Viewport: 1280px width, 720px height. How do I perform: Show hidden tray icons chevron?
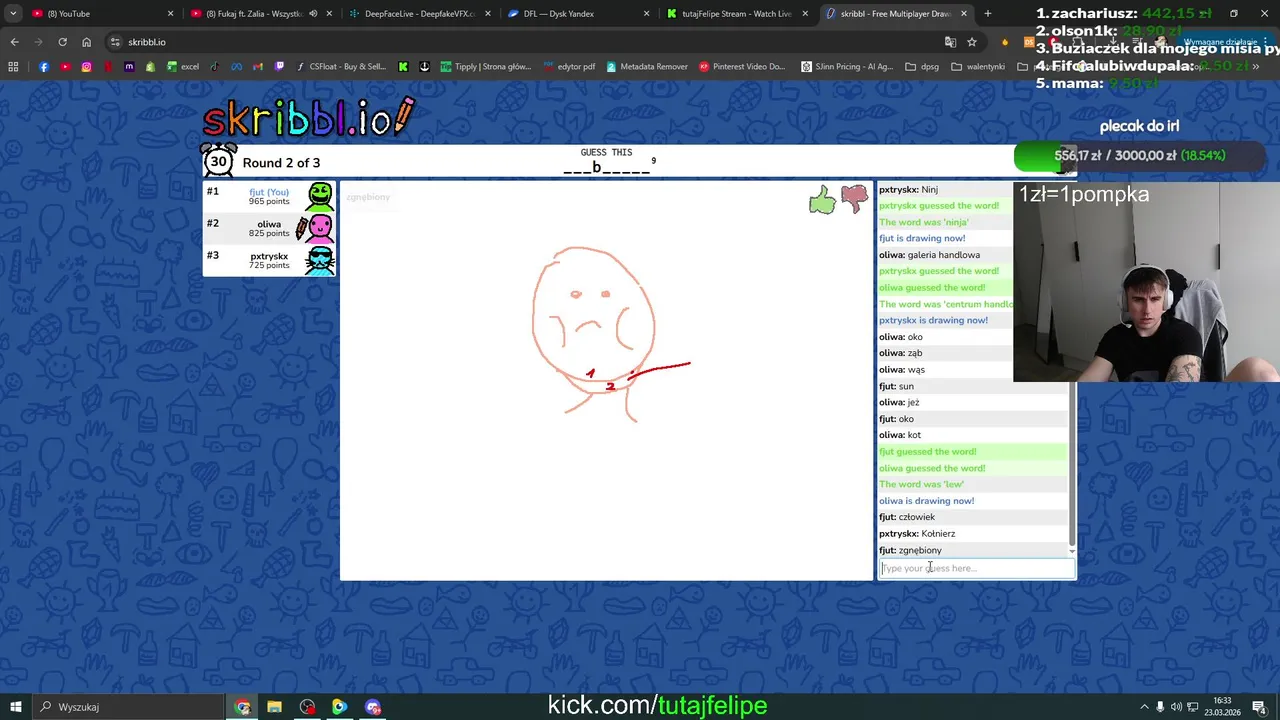pos(1144,707)
